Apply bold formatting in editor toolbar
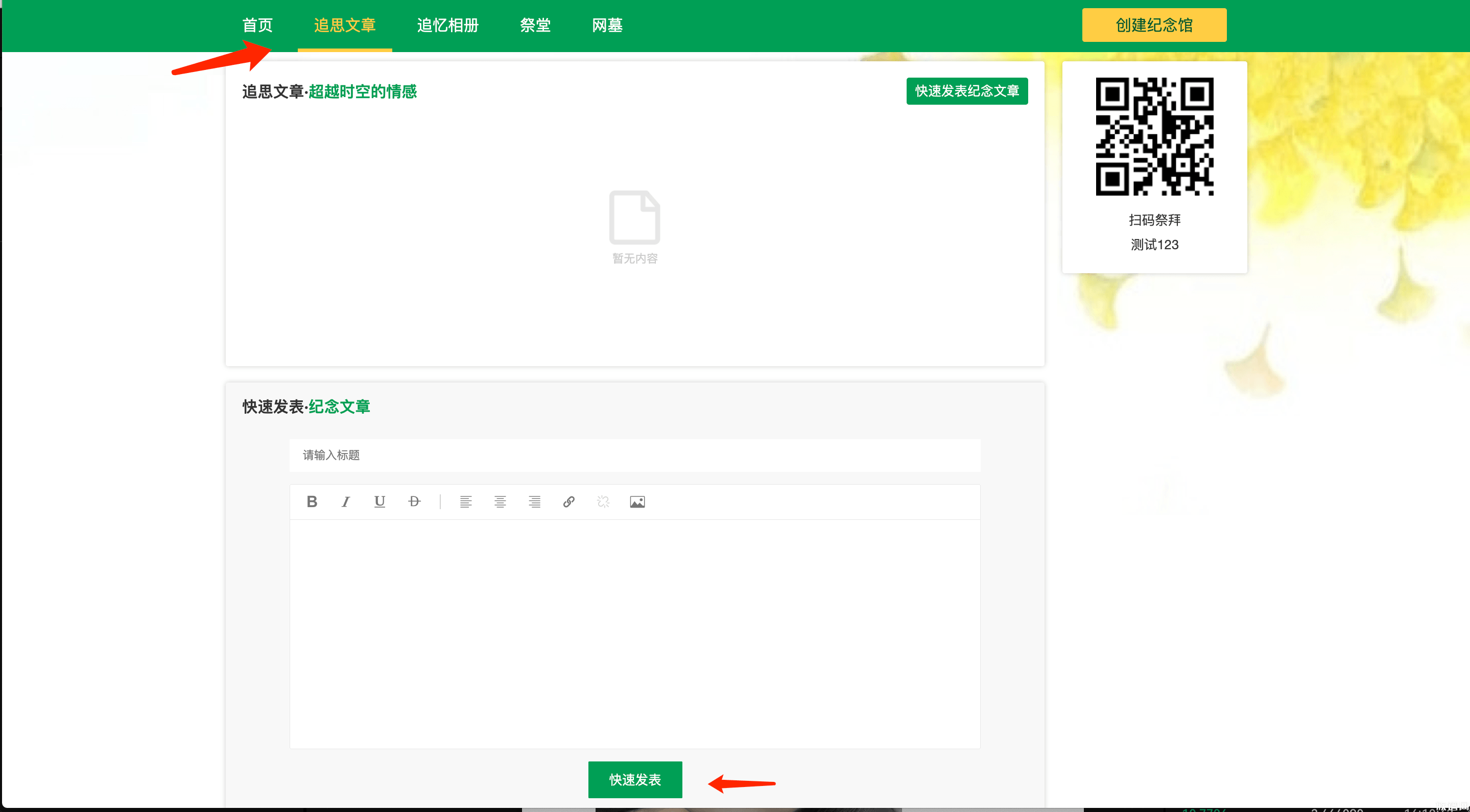1470x812 pixels. tap(312, 501)
